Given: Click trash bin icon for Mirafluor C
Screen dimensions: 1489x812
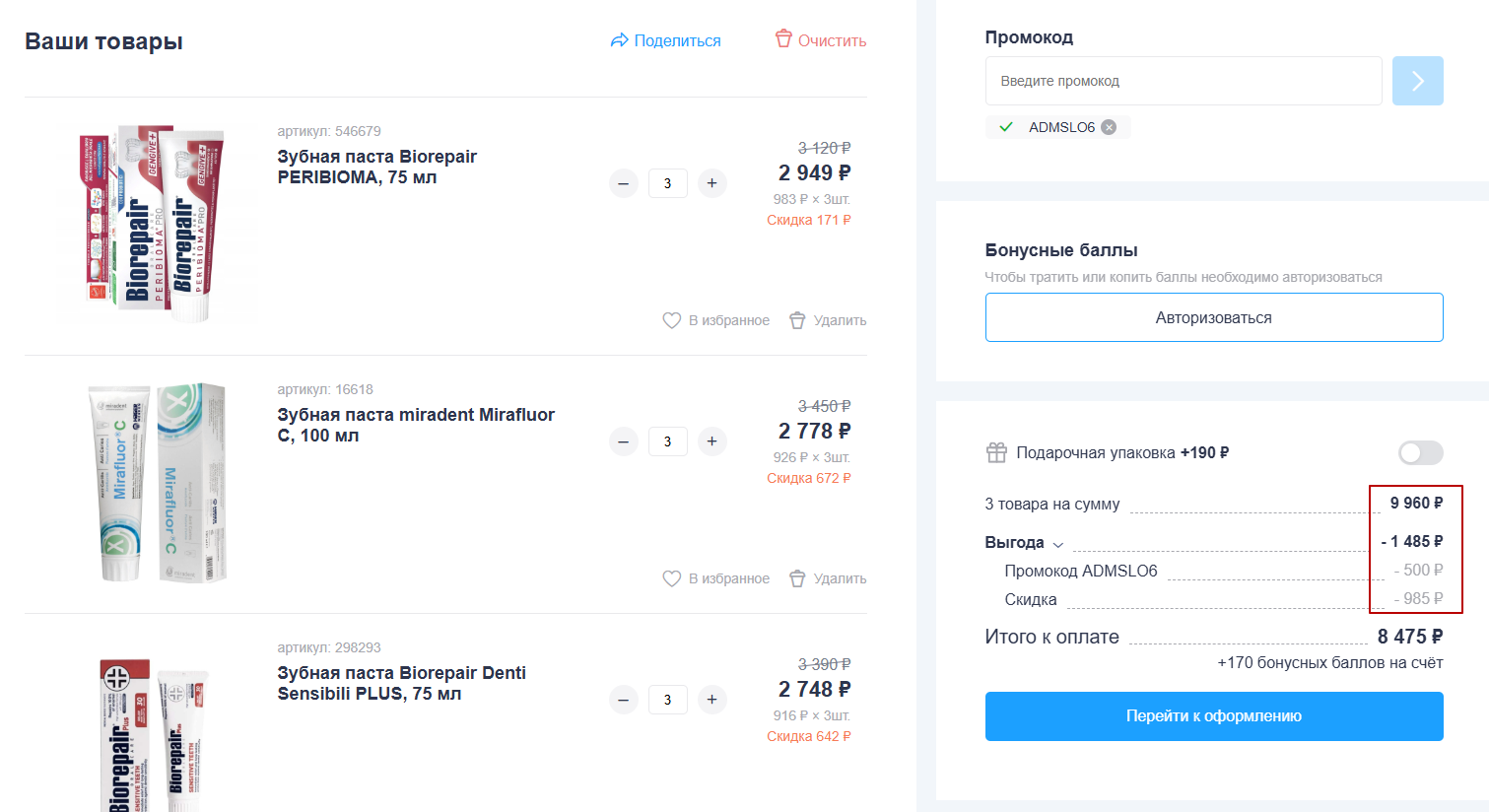Looking at the screenshot, I should [x=797, y=578].
